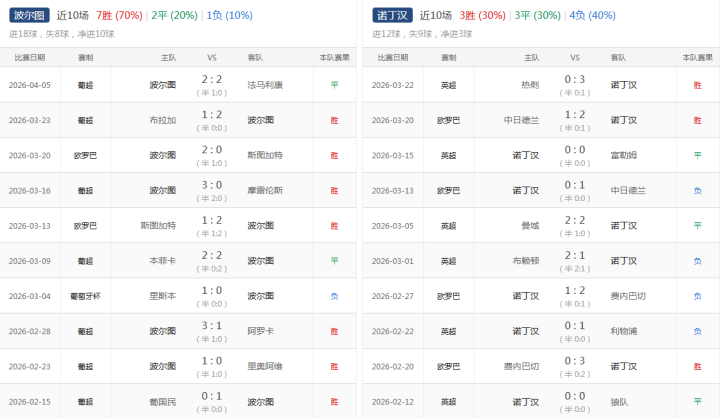Click away team 狼队
This screenshot has width=720, height=419.
[x=619, y=402]
